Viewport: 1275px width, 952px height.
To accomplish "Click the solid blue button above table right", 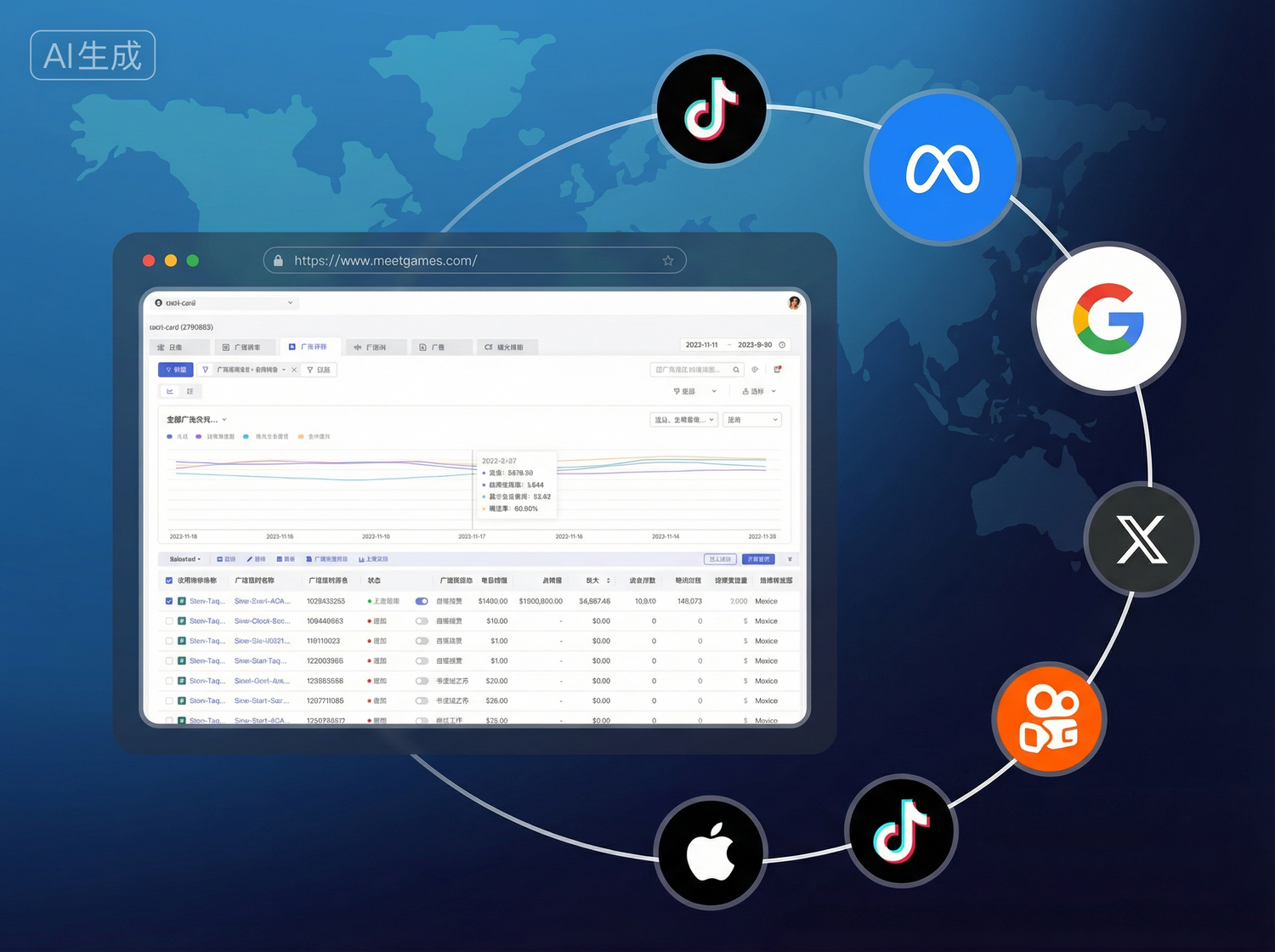I will click(x=758, y=559).
